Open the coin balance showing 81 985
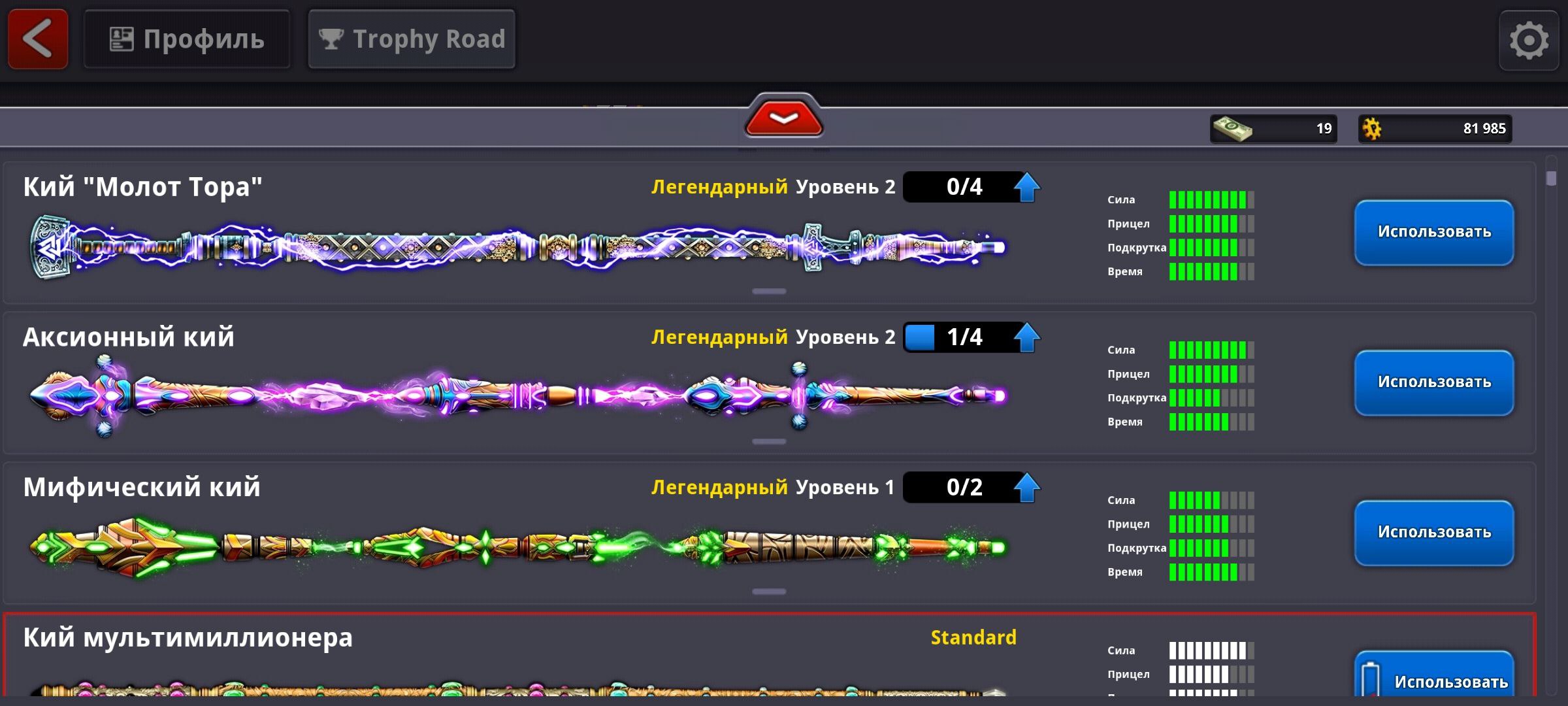The image size is (1568, 706). click(1435, 128)
